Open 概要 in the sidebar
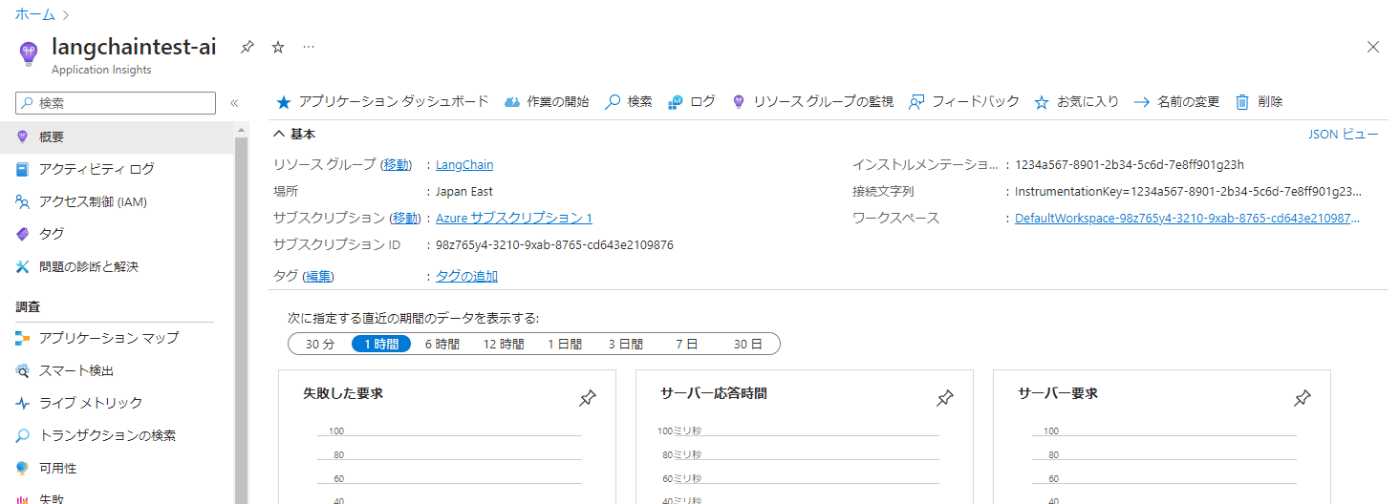 click(117, 137)
